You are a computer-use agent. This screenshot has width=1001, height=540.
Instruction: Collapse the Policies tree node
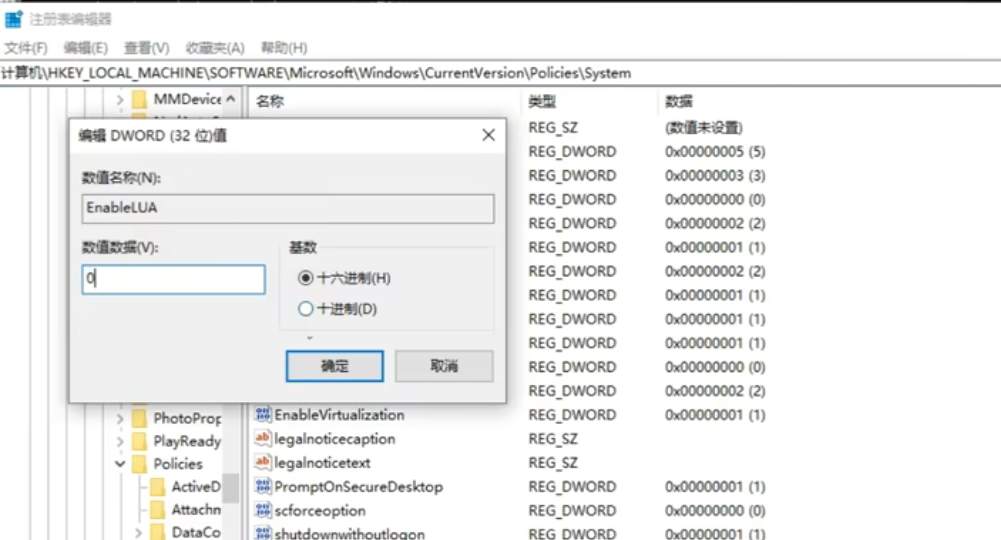[120, 464]
